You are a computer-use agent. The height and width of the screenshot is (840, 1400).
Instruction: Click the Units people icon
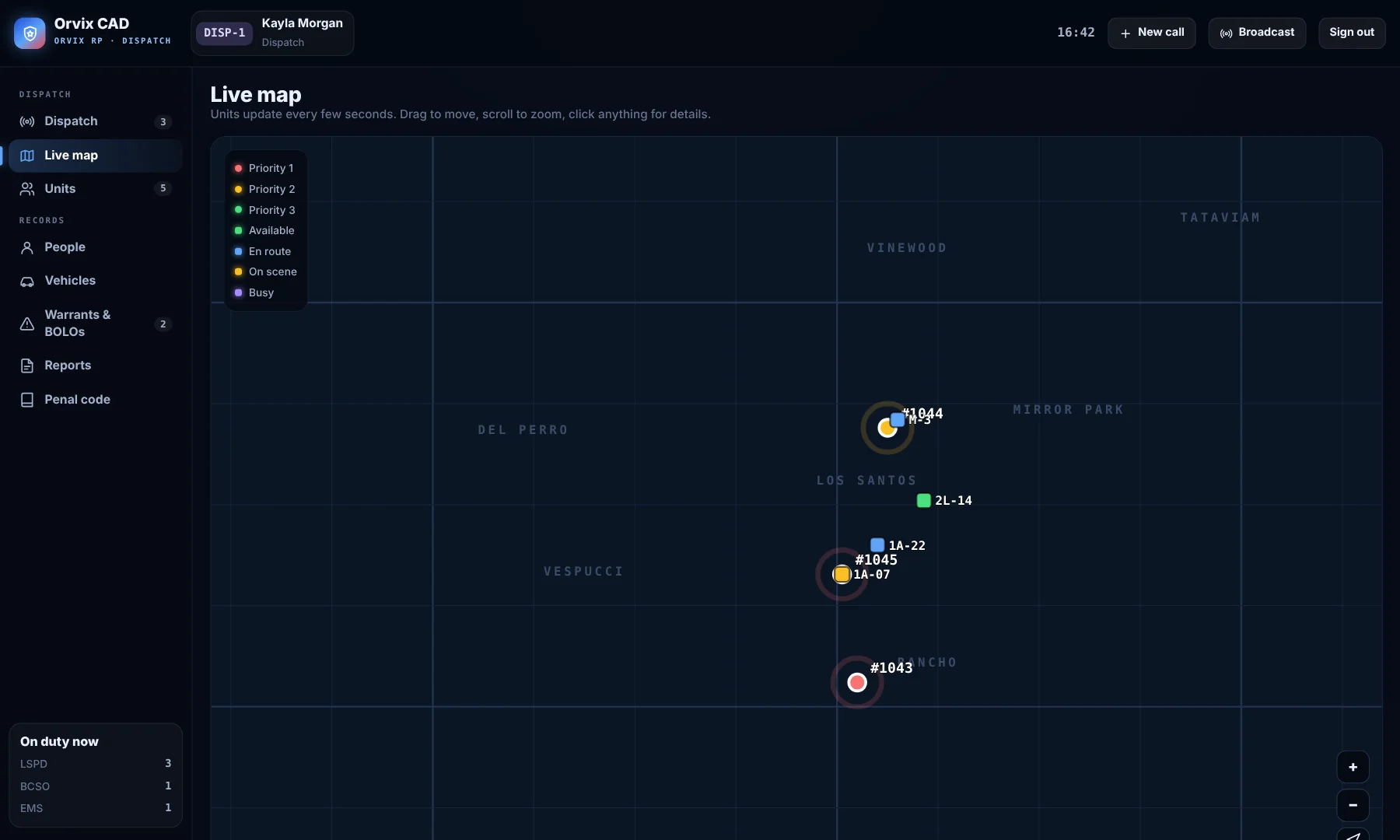tap(27, 189)
